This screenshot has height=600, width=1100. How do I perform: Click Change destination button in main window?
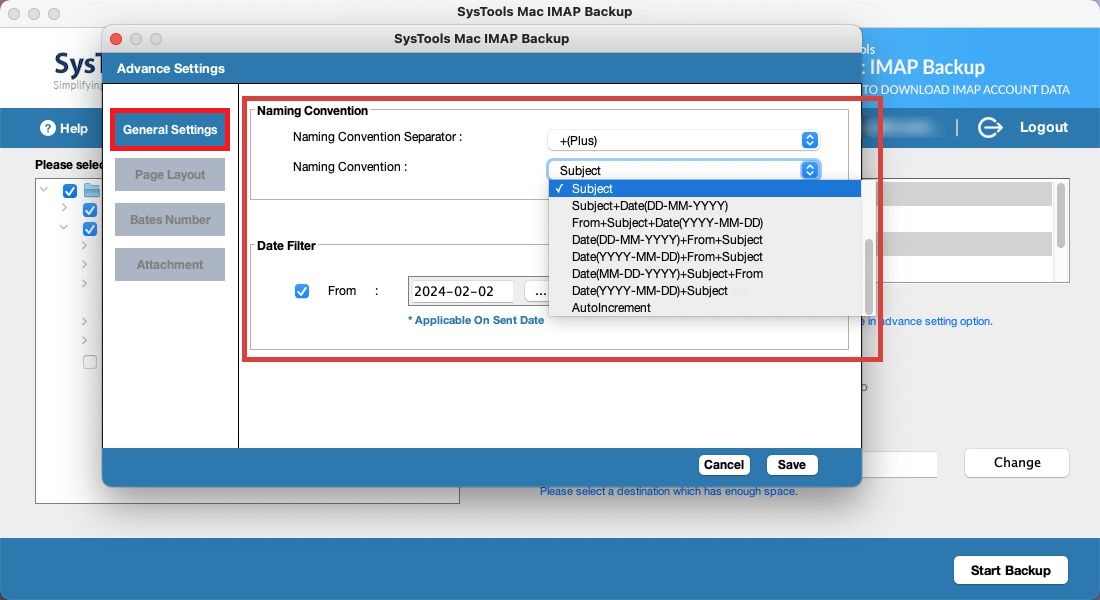(x=1017, y=462)
